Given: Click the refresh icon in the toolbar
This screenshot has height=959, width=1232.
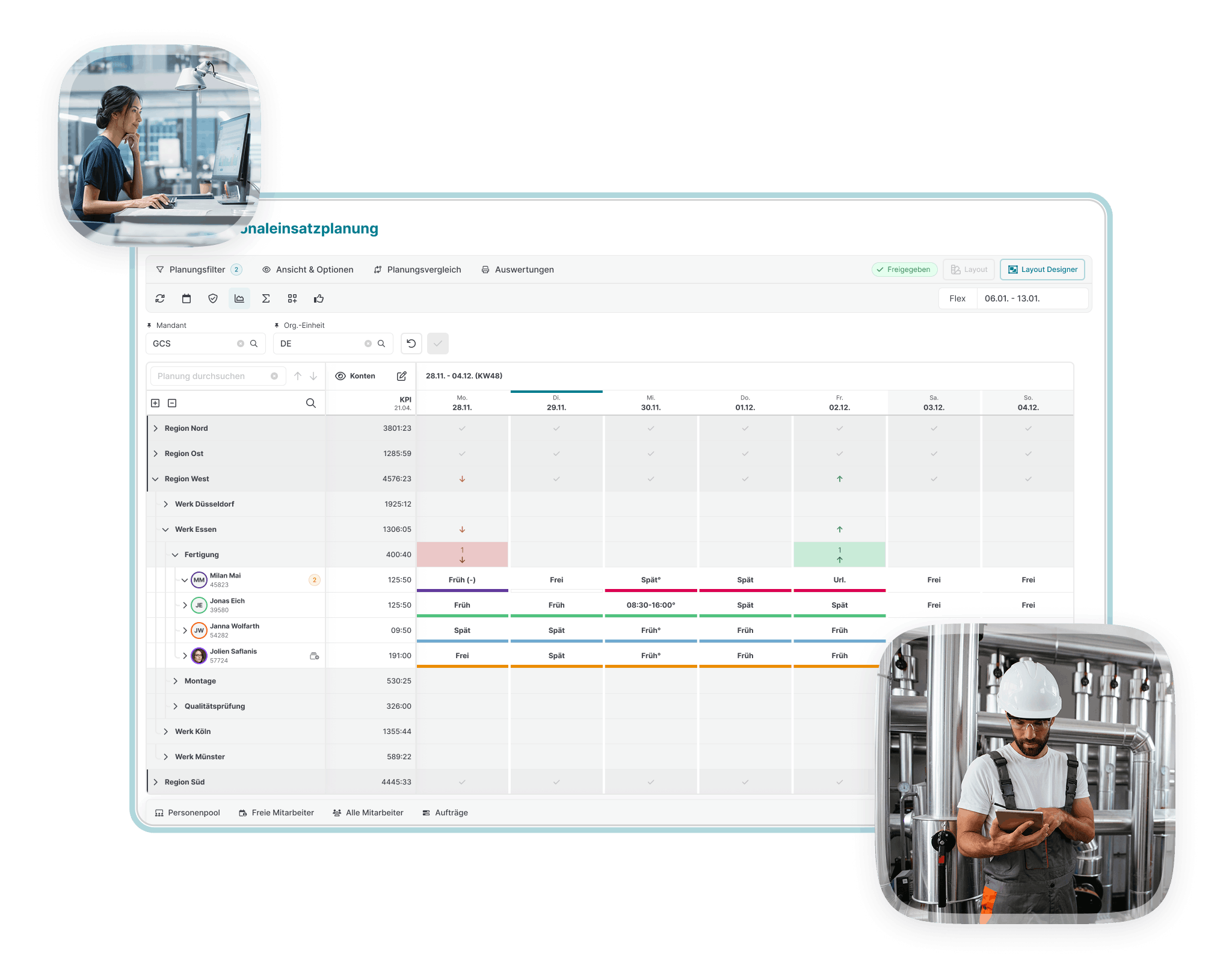Looking at the screenshot, I should pyautogui.click(x=160, y=298).
